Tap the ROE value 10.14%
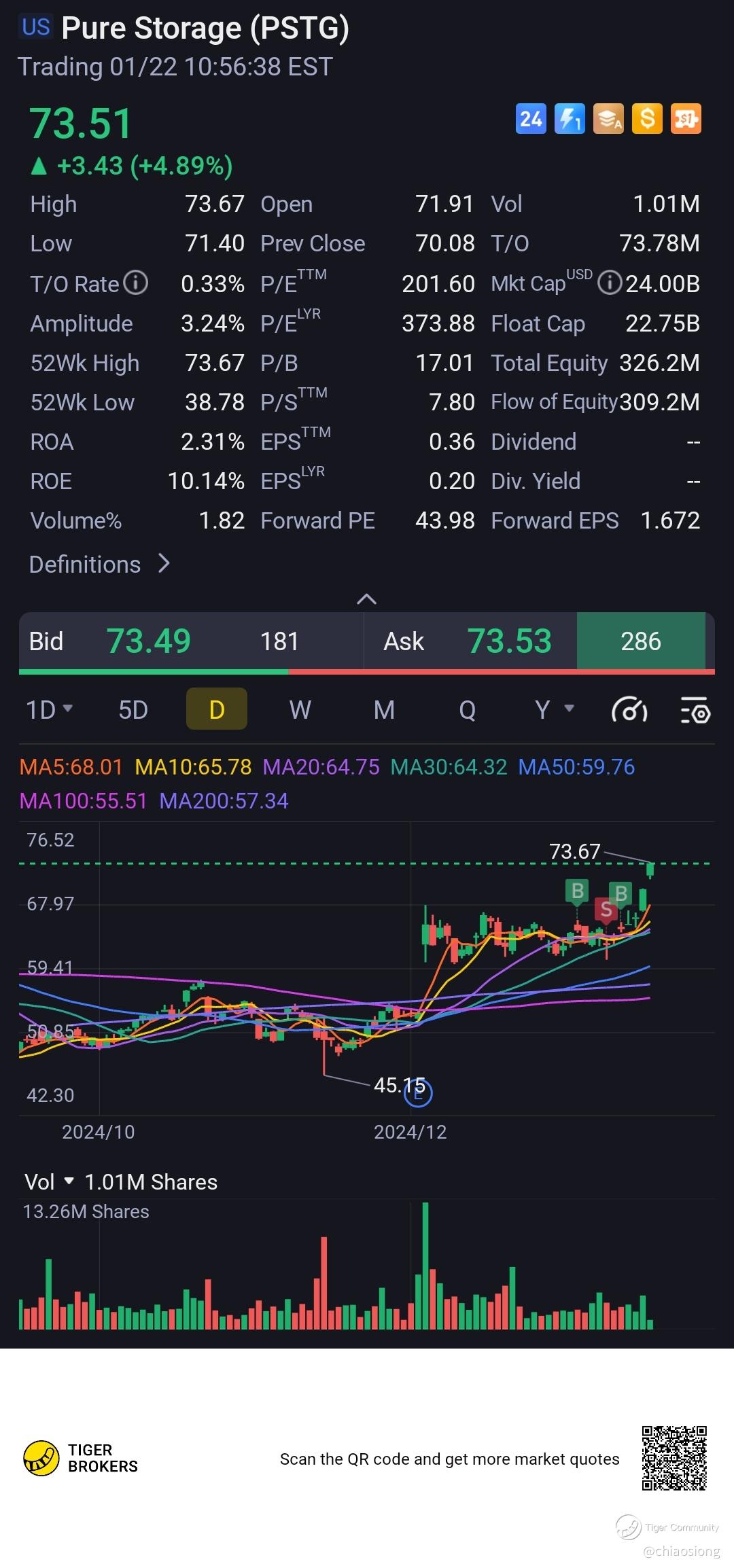Image resolution: width=734 pixels, height=1568 pixels. [x=206, y=481]
